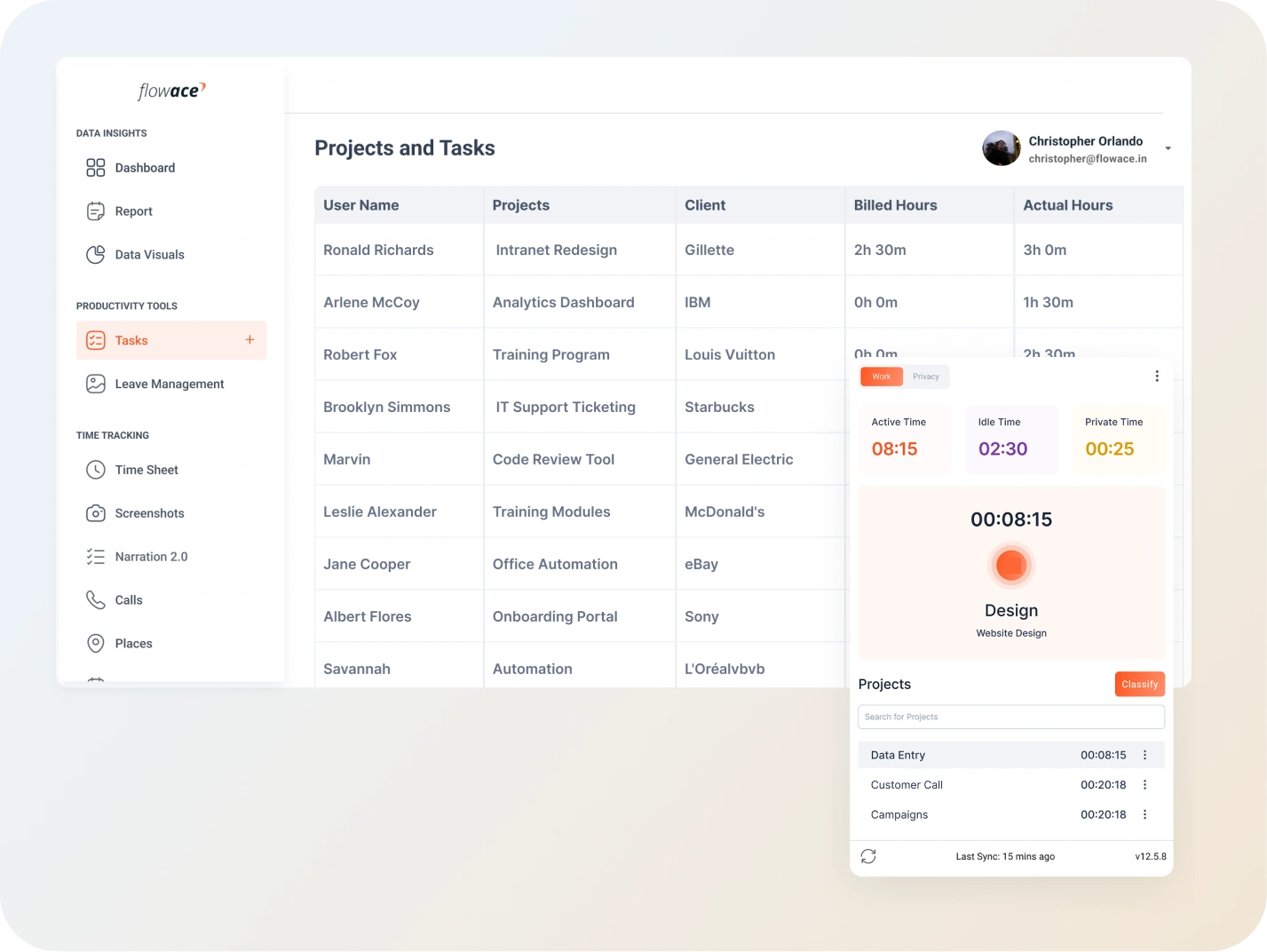Expand Christopher Orlando account dropdown arrow
This screenshot has height=952, width=1267.
coord(1168,149)
